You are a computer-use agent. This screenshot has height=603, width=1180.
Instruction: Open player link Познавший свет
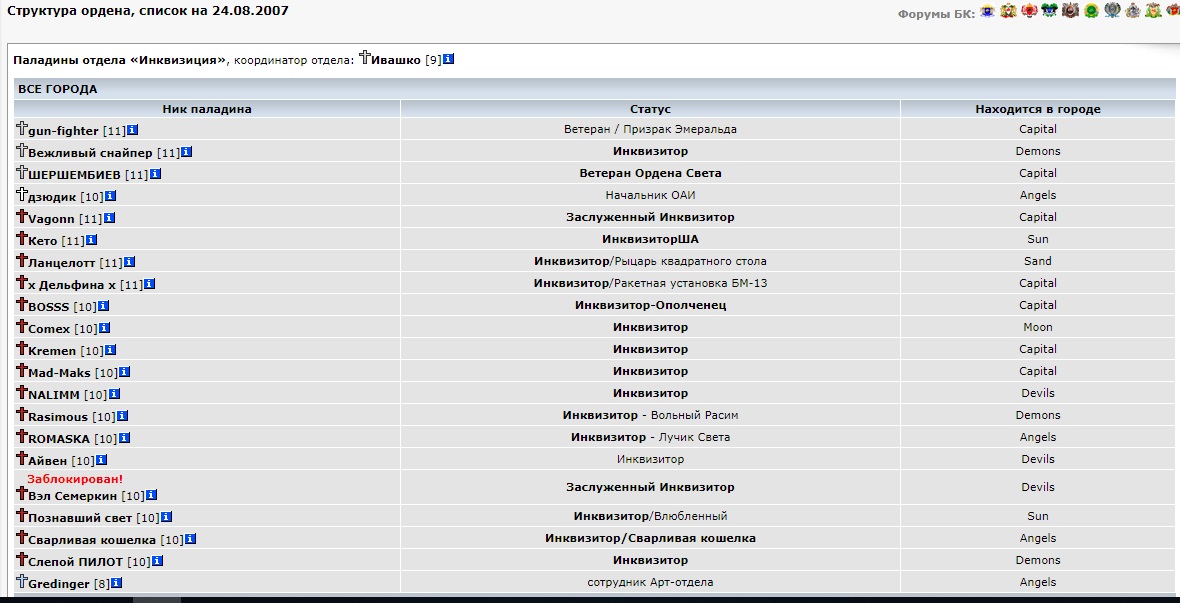coord(80,518)
